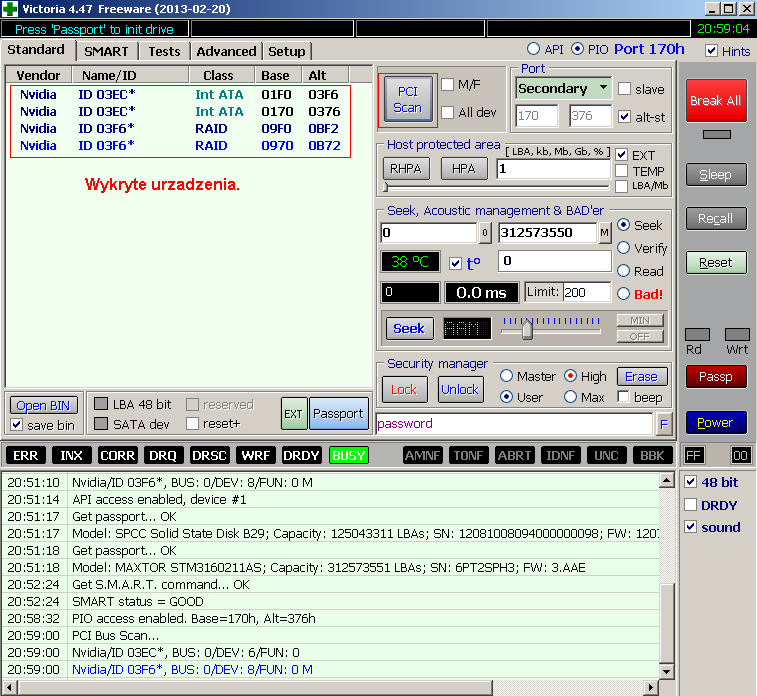Select the Bad! radio button
The width and height of the screenshot is (757, 696).
623,293
